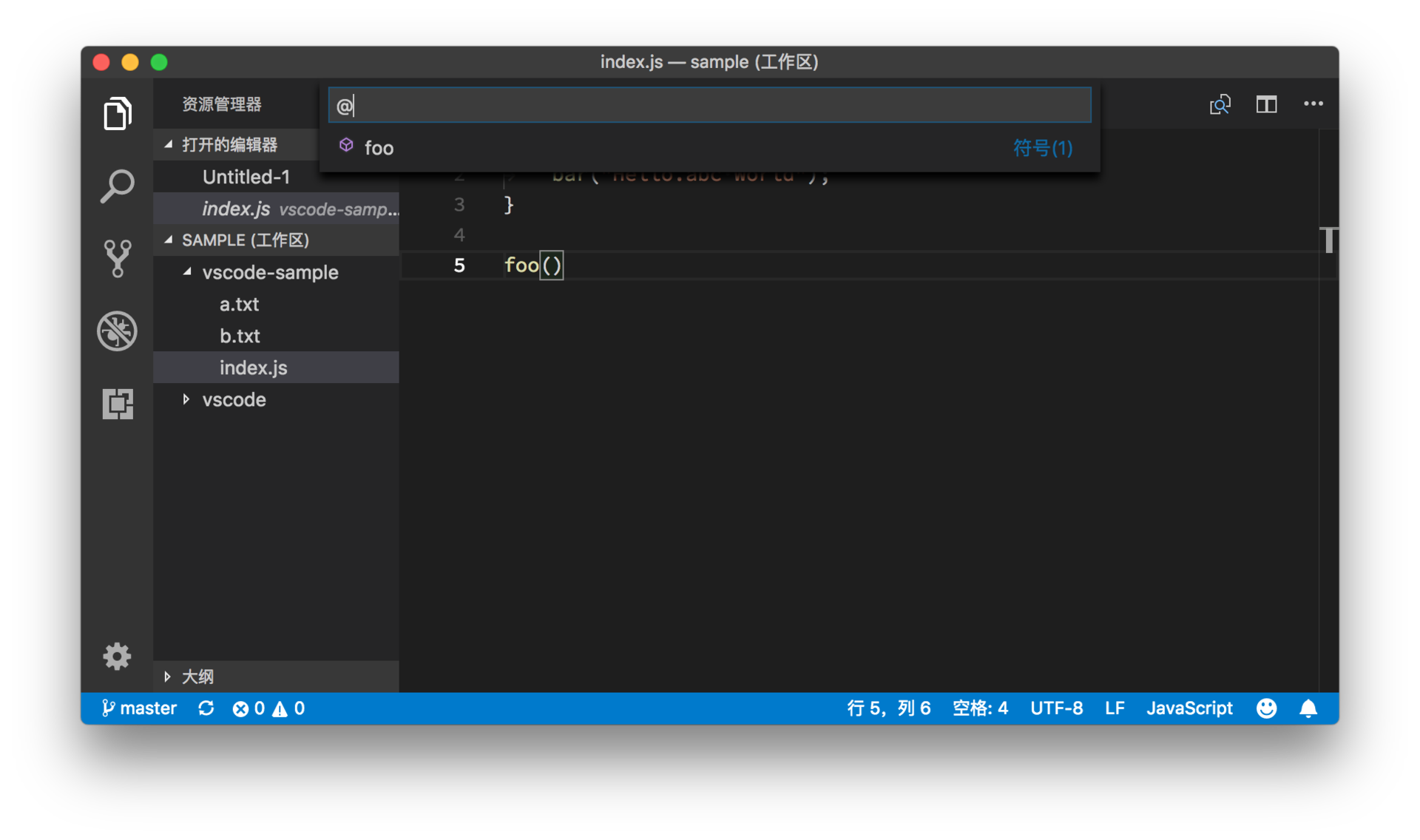Click the notification bell in status bar

[1308, 708]
